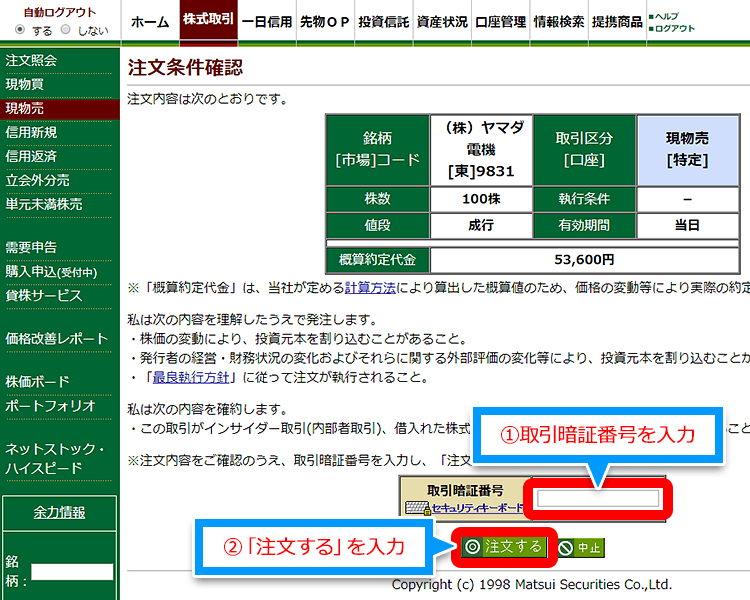Go to the 情報検索 tab
The height and width of the screenshot is (600, 750).
point(559,22)
